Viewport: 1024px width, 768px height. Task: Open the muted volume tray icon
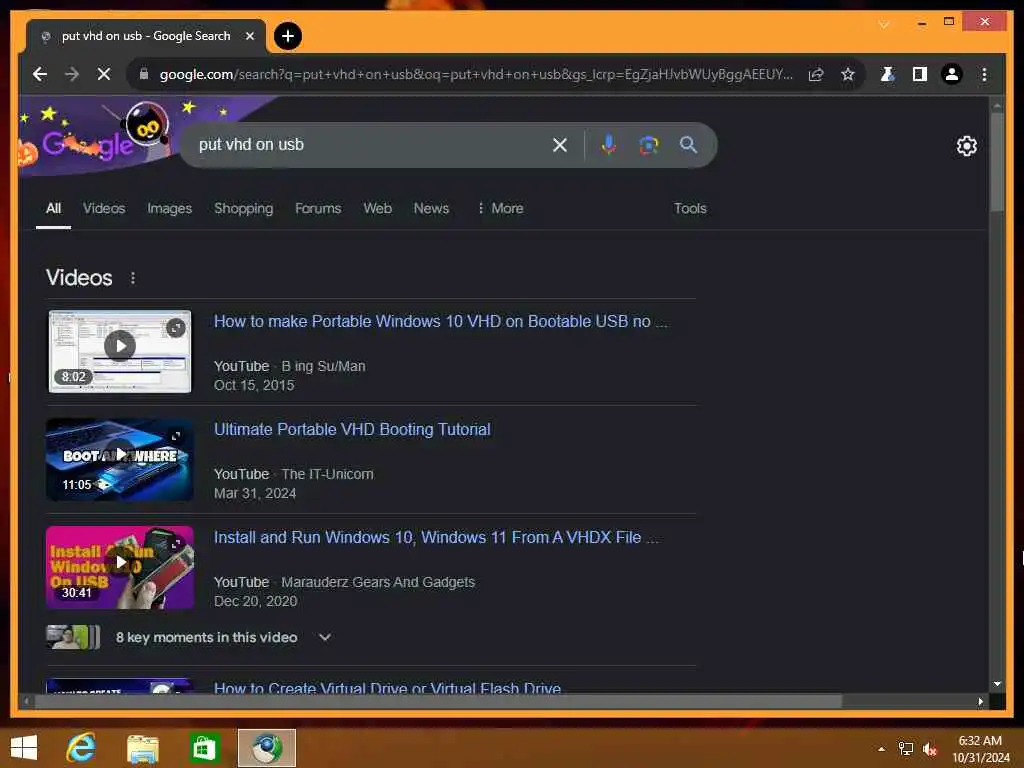[x=929, y=749]
